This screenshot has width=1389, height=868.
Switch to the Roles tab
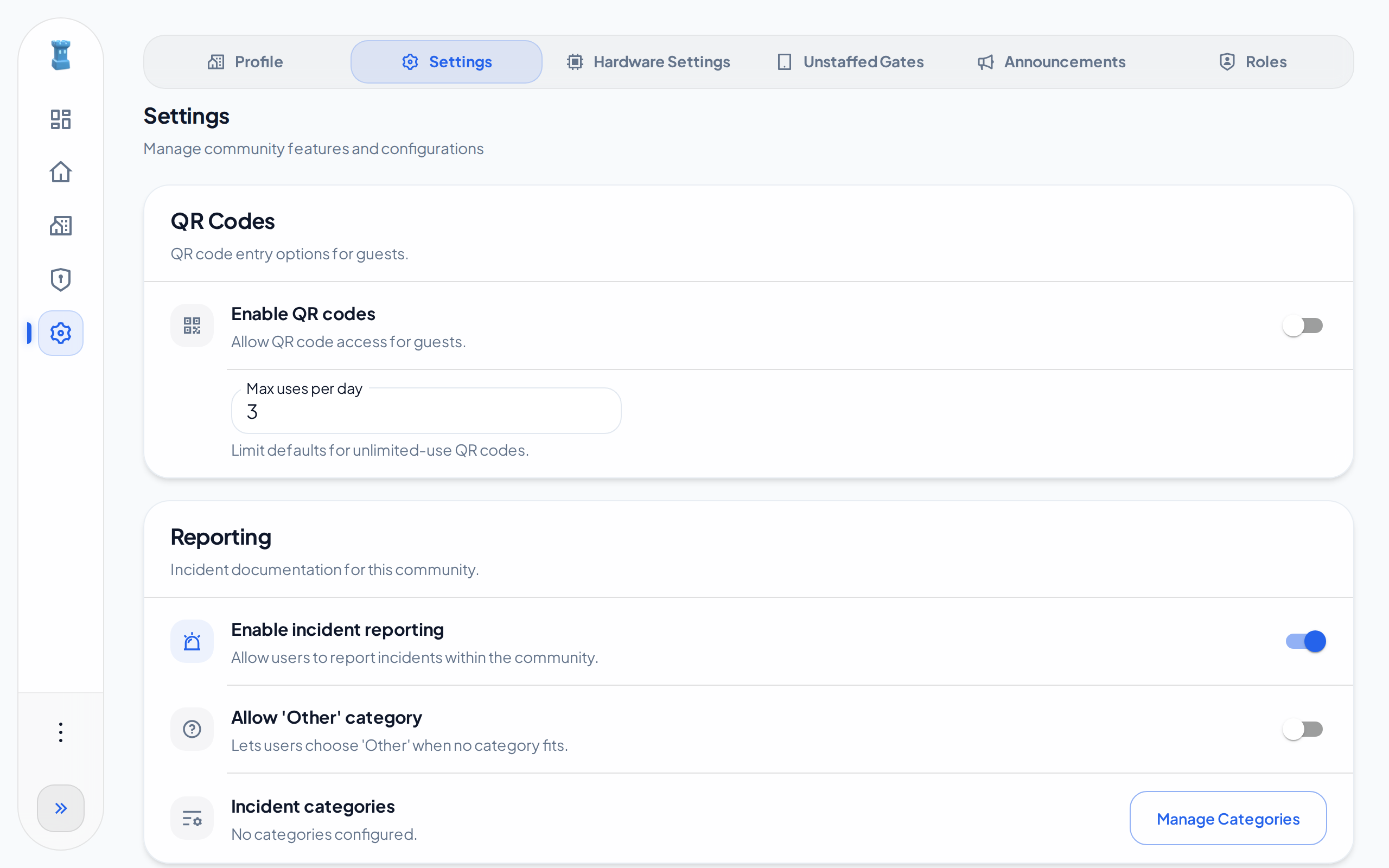[1252, 62]
